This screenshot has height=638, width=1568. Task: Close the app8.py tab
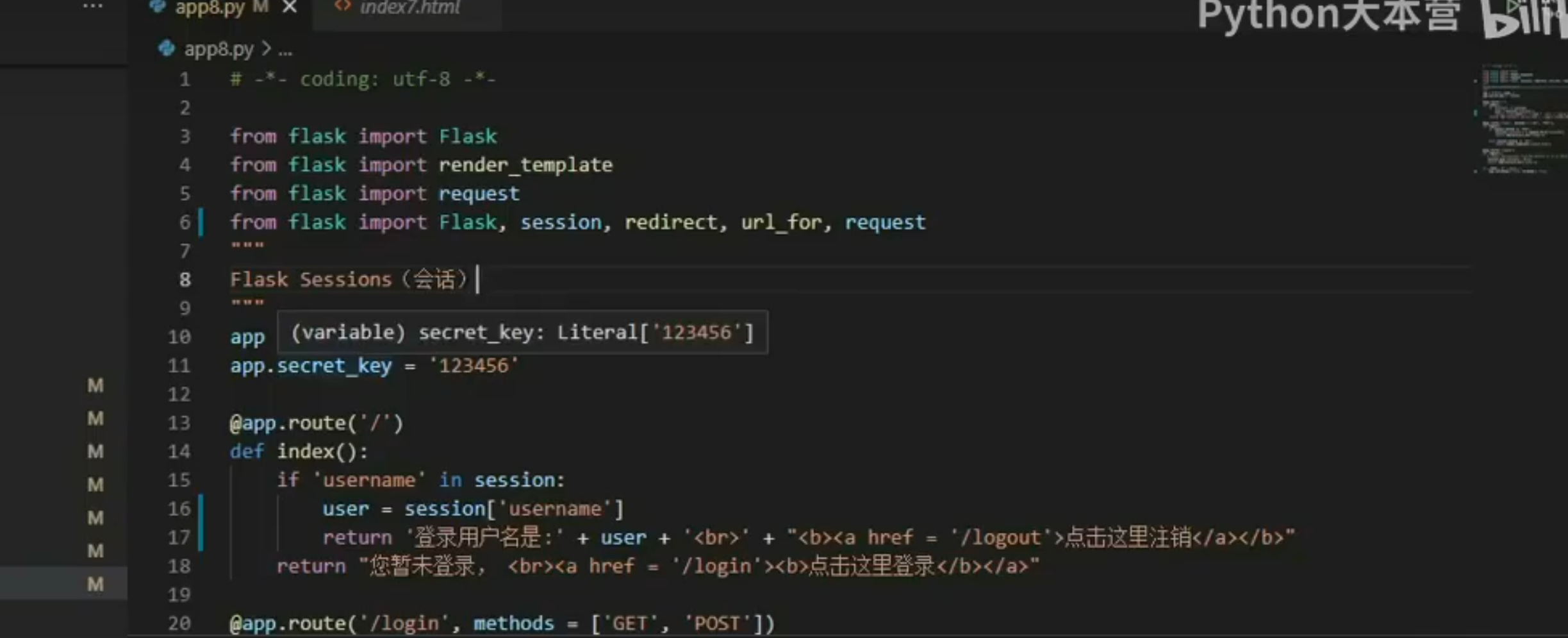(x=290, y=7)
